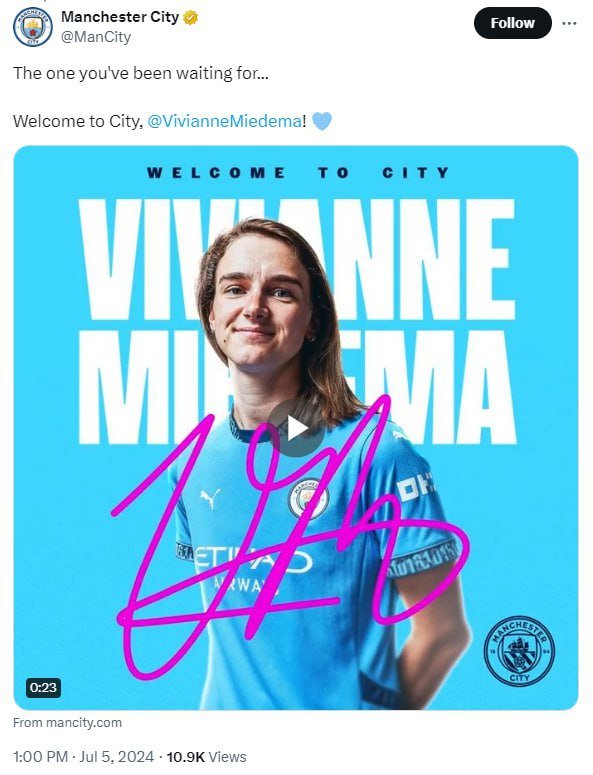The image size is (593, 775).
Task: Click the Etihad Airways sponsor logo on shirt
Action: 254,568
